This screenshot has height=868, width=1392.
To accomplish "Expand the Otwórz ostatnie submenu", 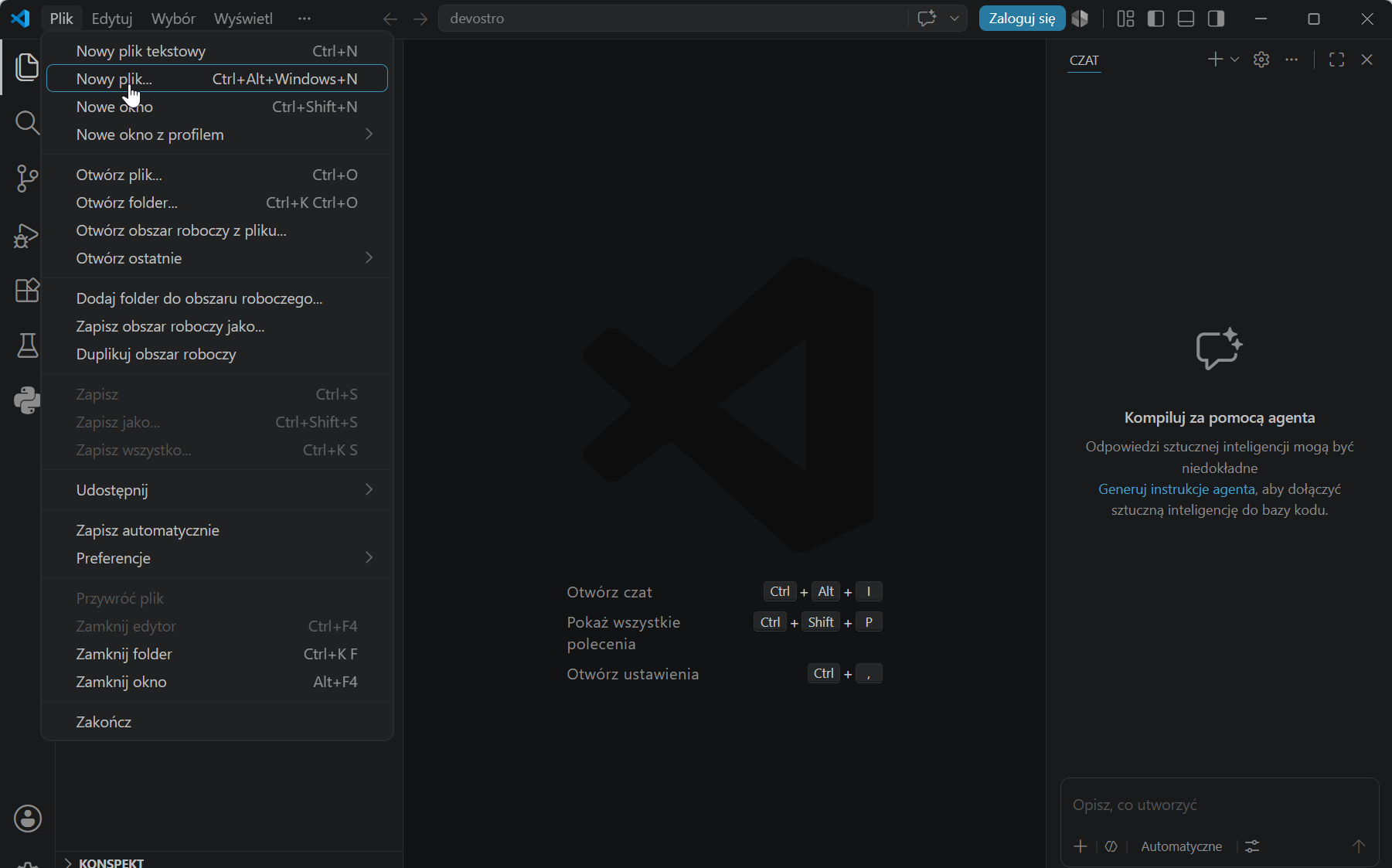I will click(x=217, y=258).
